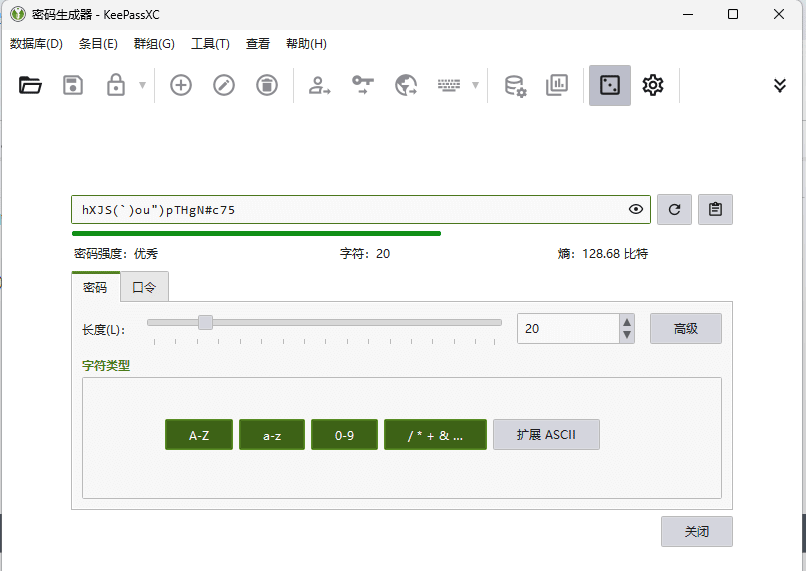Open application settings gear icon
The image size is (807, 571).
(653, 85)
